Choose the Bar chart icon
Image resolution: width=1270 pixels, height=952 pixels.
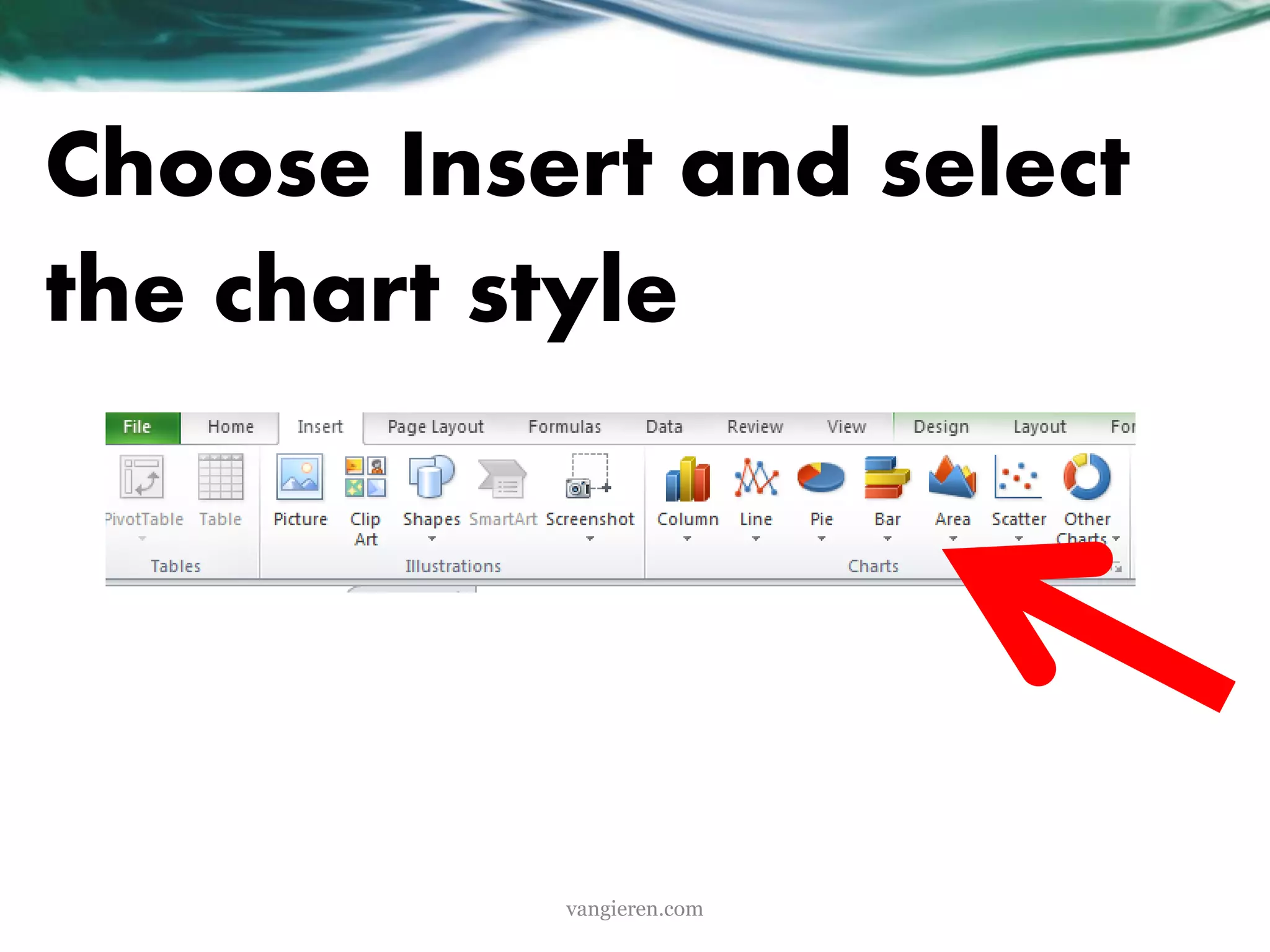pyautogui.click(x=887, y=478)
